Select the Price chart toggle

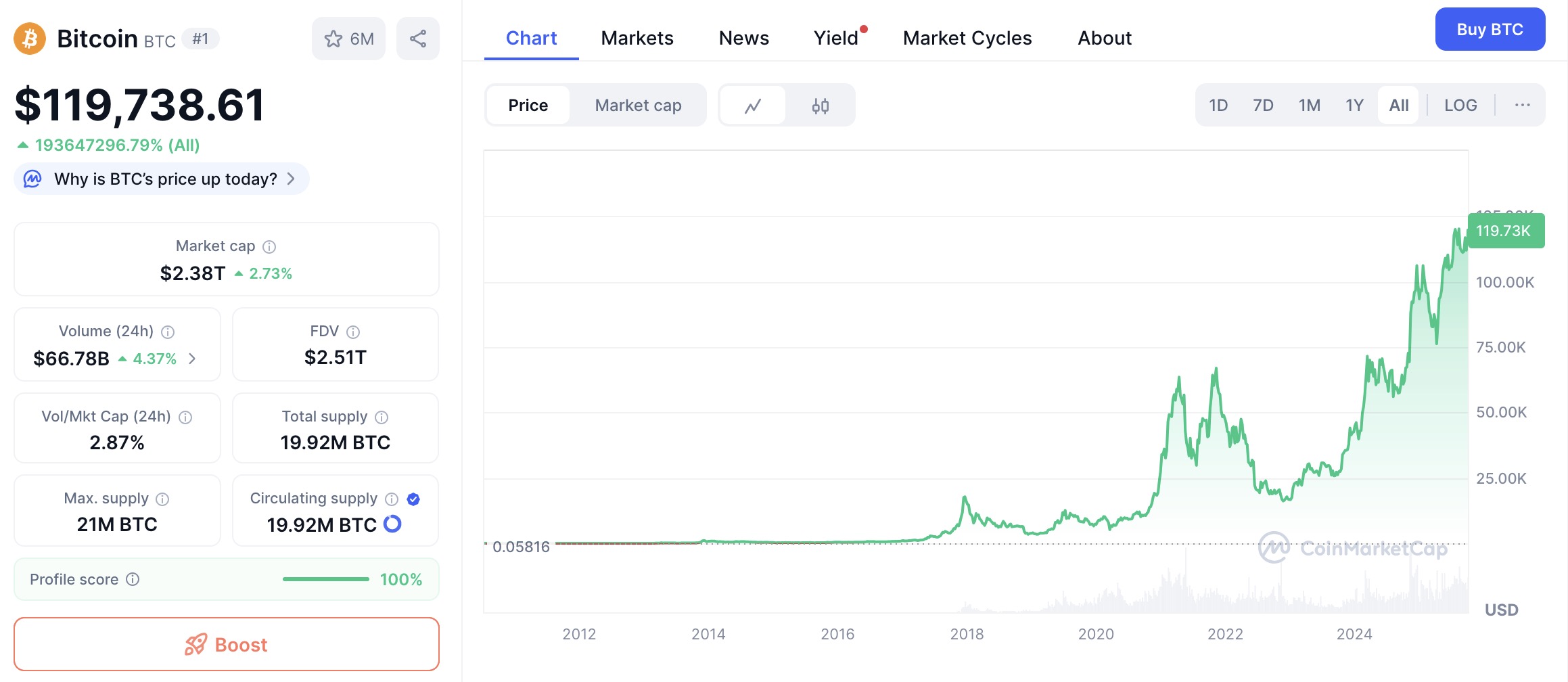click(528, 106)
